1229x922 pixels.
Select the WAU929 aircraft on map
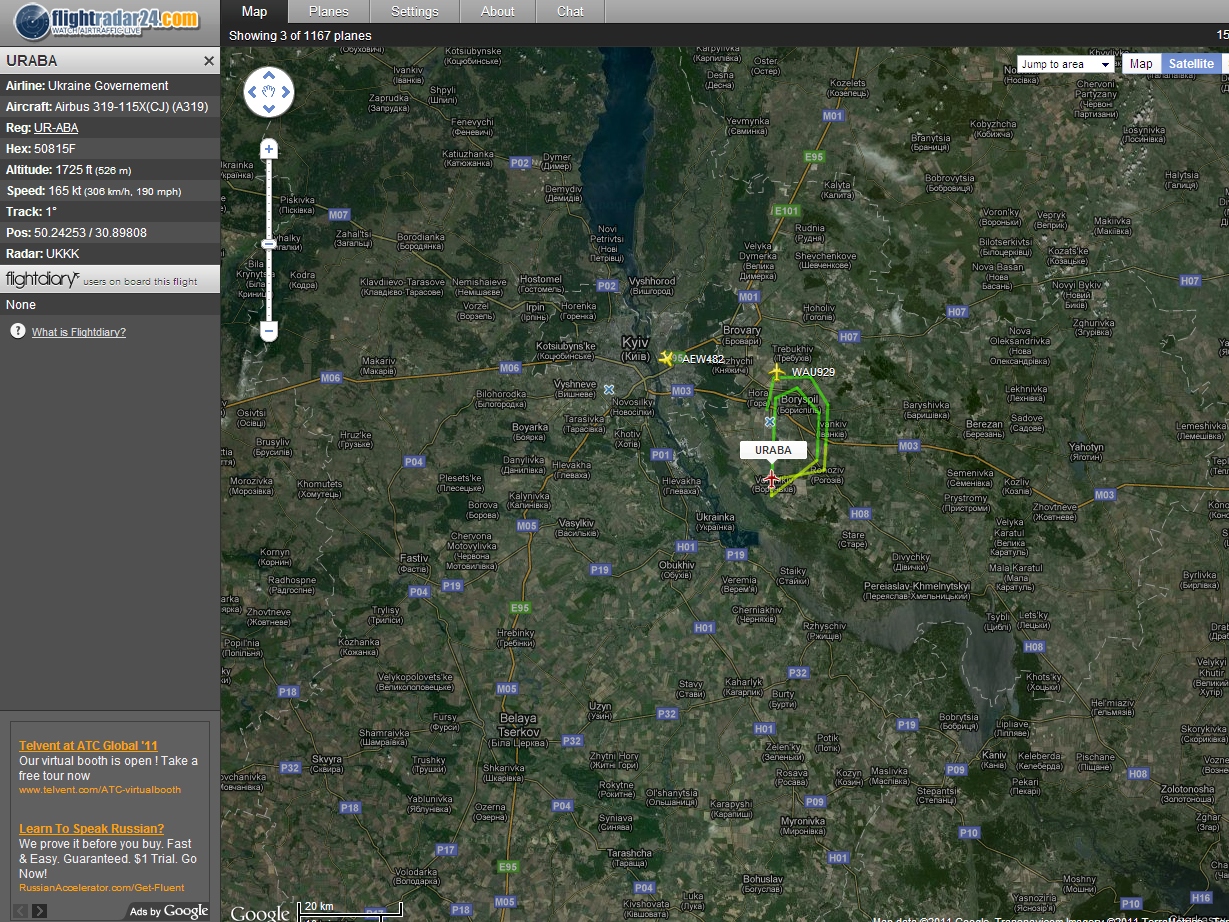pyautogui.click(x=776, y=372)
